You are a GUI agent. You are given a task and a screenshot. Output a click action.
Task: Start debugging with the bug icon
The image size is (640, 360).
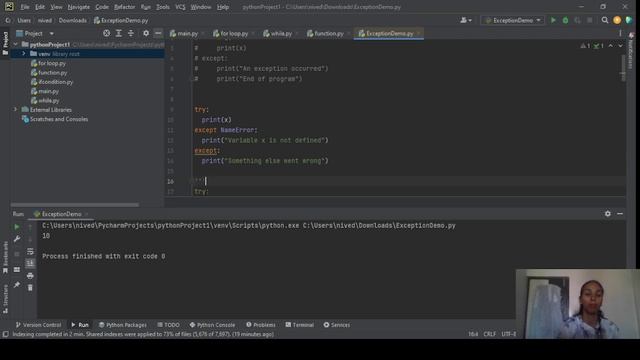565,20
